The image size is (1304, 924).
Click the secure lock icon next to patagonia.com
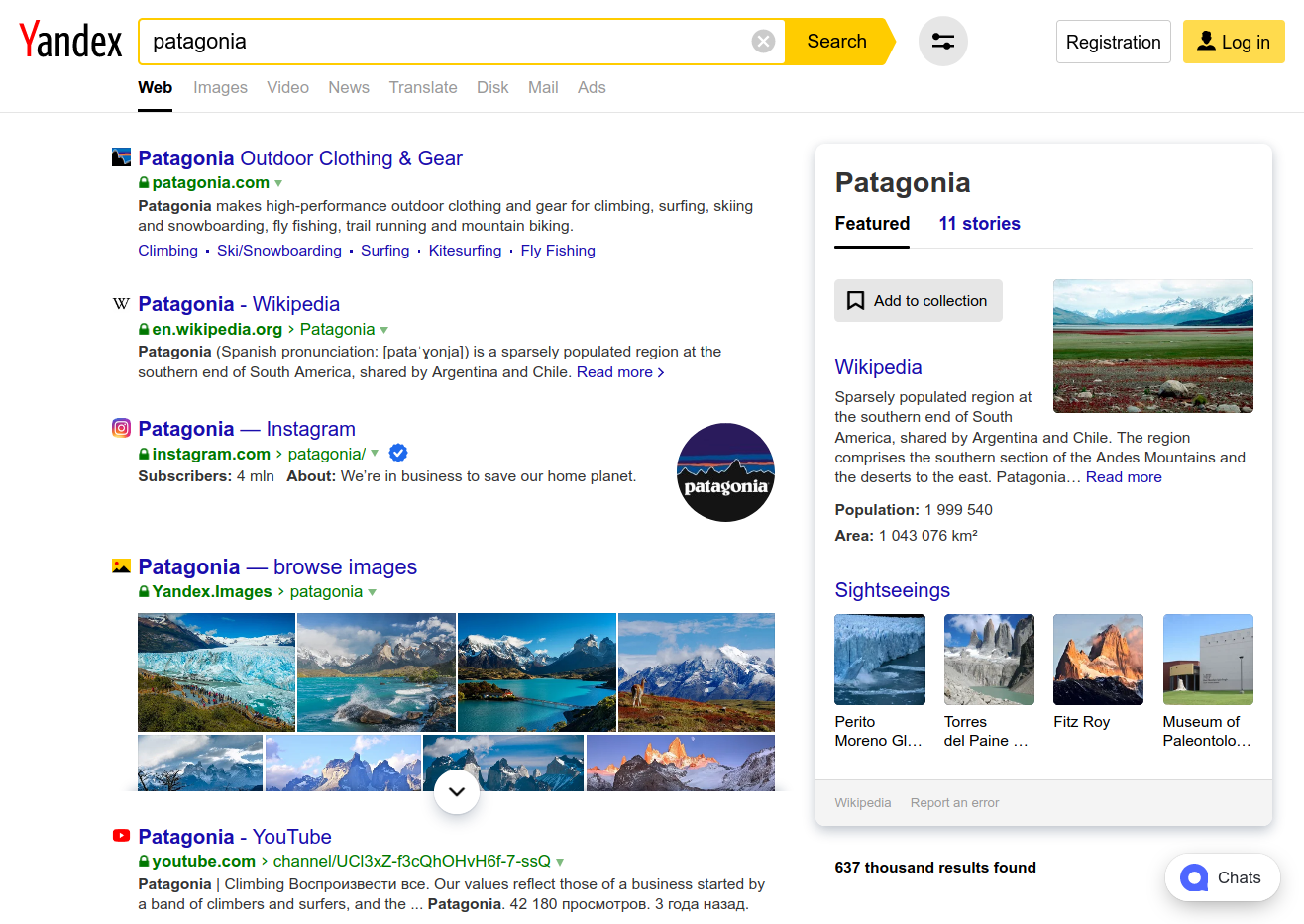coord(144,183)
